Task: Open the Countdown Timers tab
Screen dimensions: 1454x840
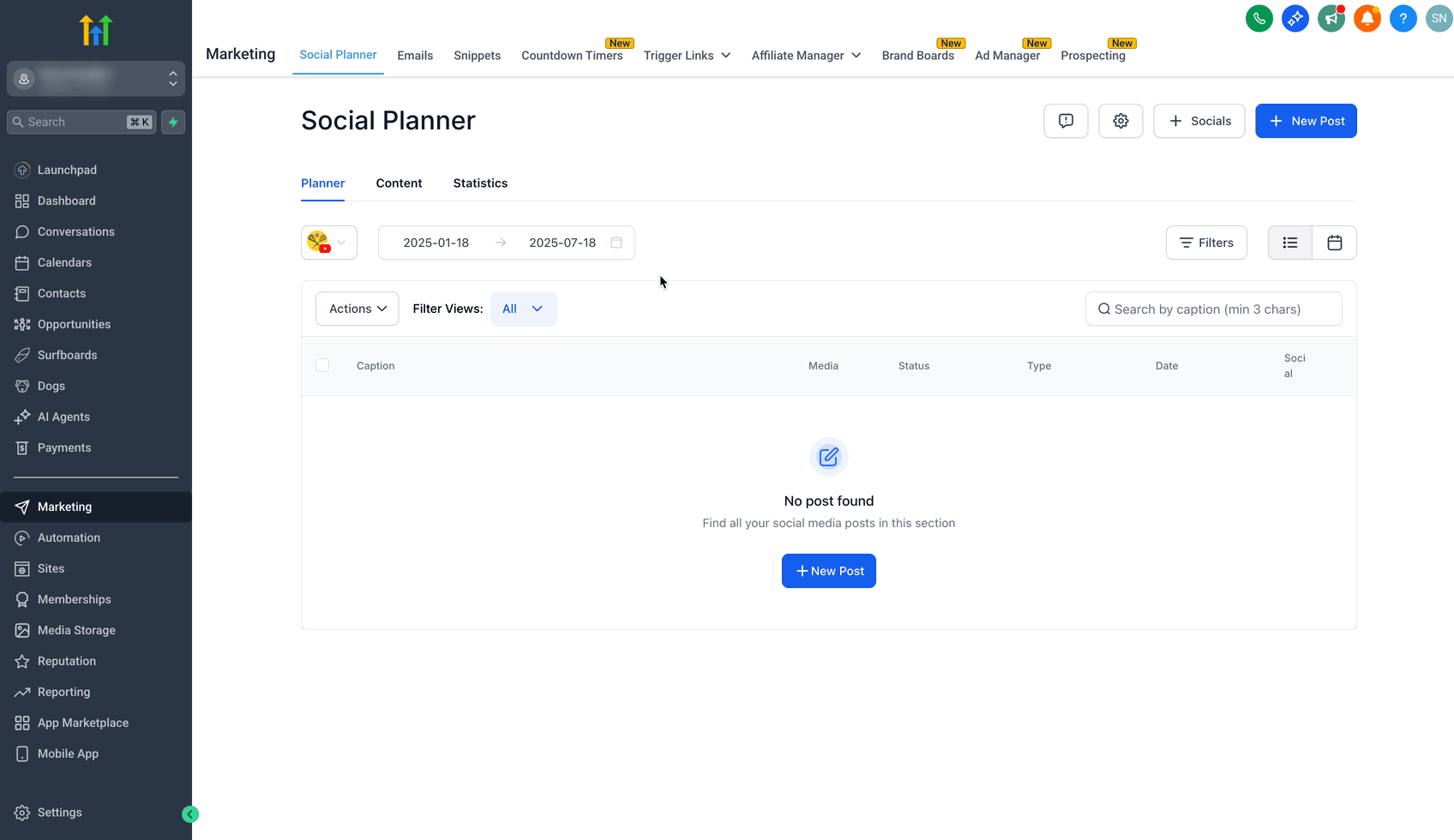Action: [573, 56]
